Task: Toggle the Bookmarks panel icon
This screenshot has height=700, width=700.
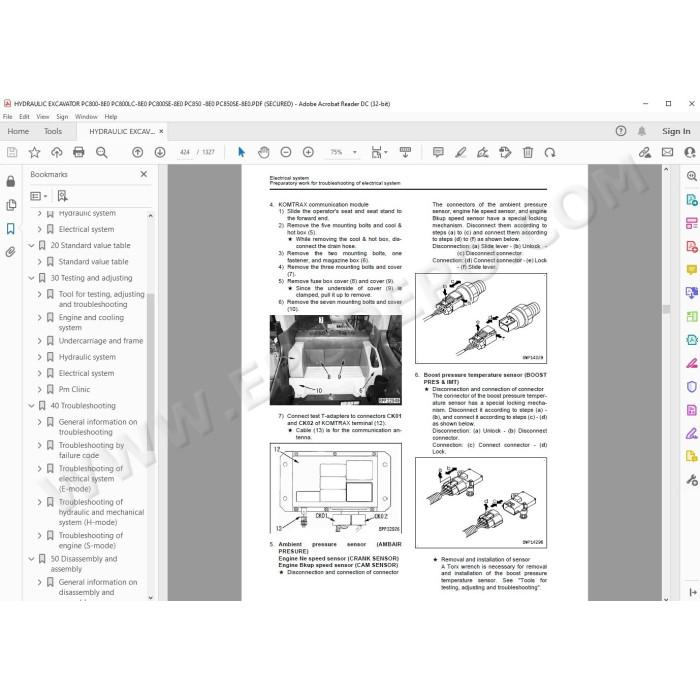Action: [11, 229]
